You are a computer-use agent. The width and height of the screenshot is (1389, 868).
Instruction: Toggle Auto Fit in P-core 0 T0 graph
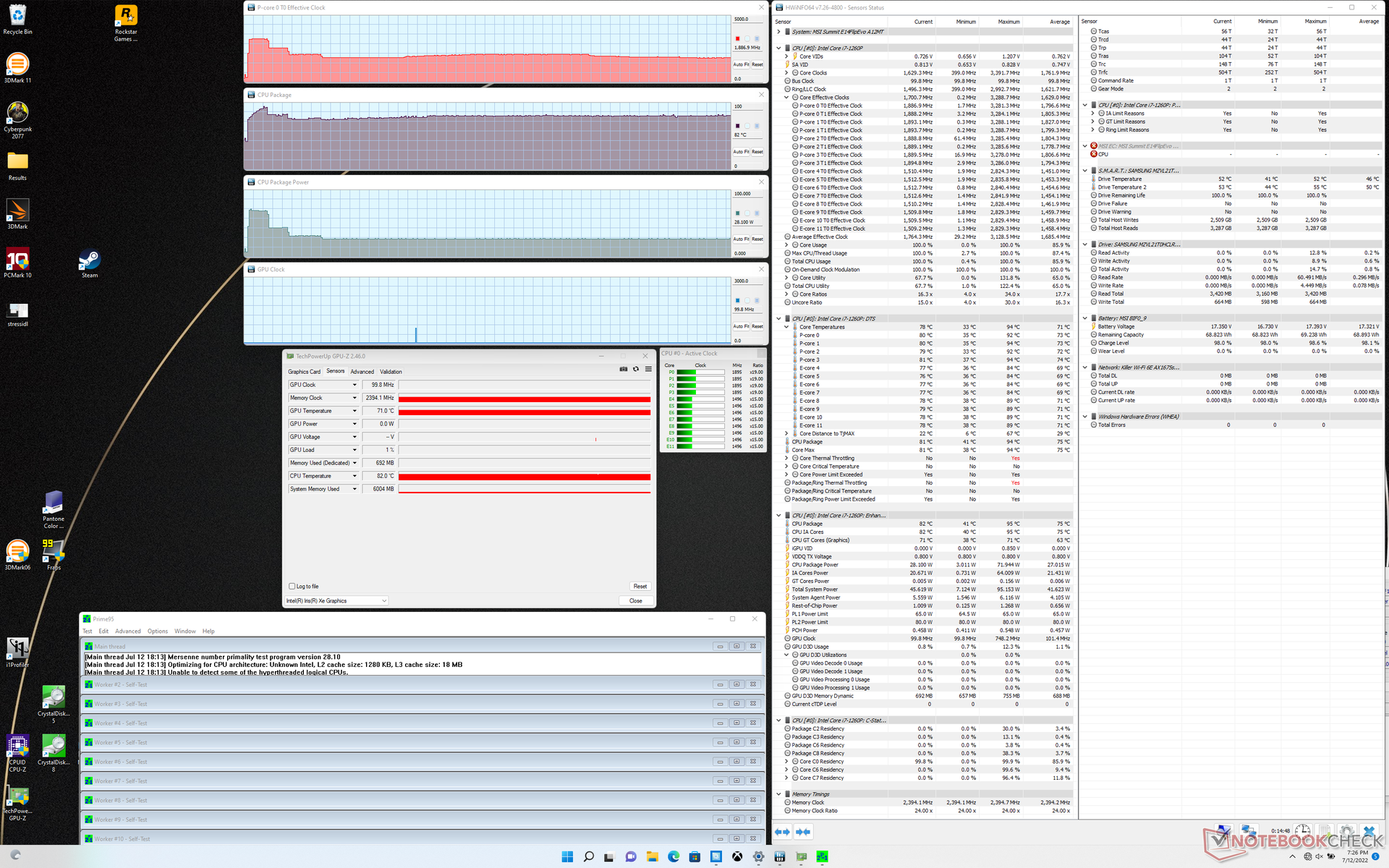[x=742, y=64]
